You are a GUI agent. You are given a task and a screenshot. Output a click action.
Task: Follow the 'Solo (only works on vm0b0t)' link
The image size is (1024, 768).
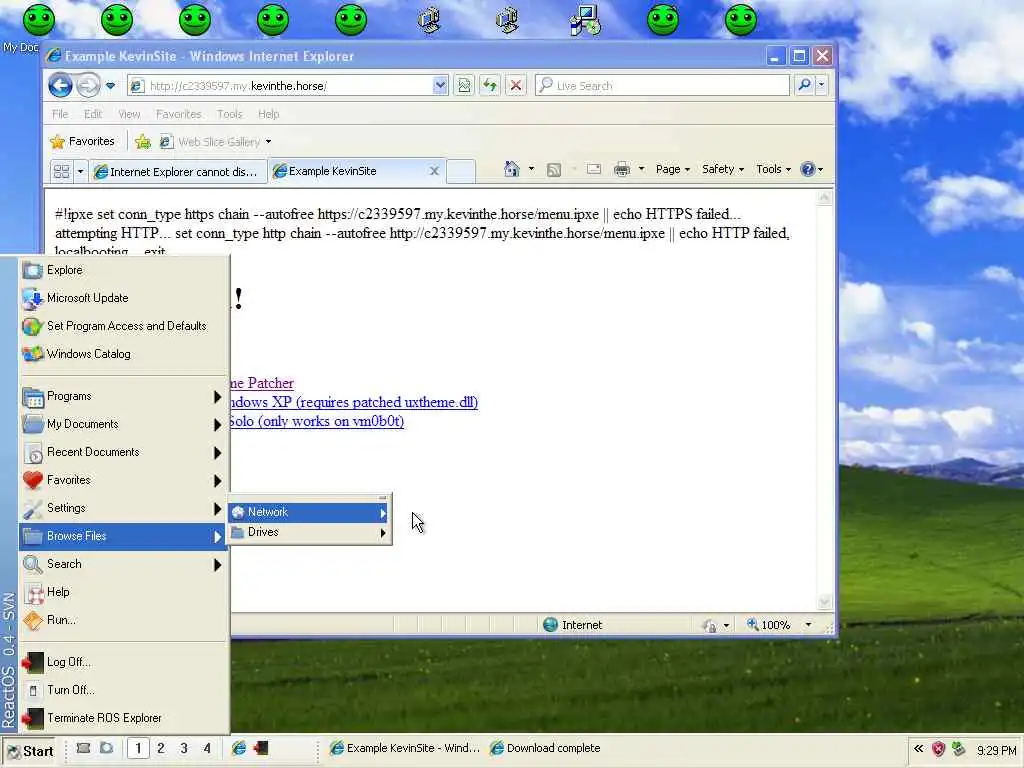click(x=317, y=421)
